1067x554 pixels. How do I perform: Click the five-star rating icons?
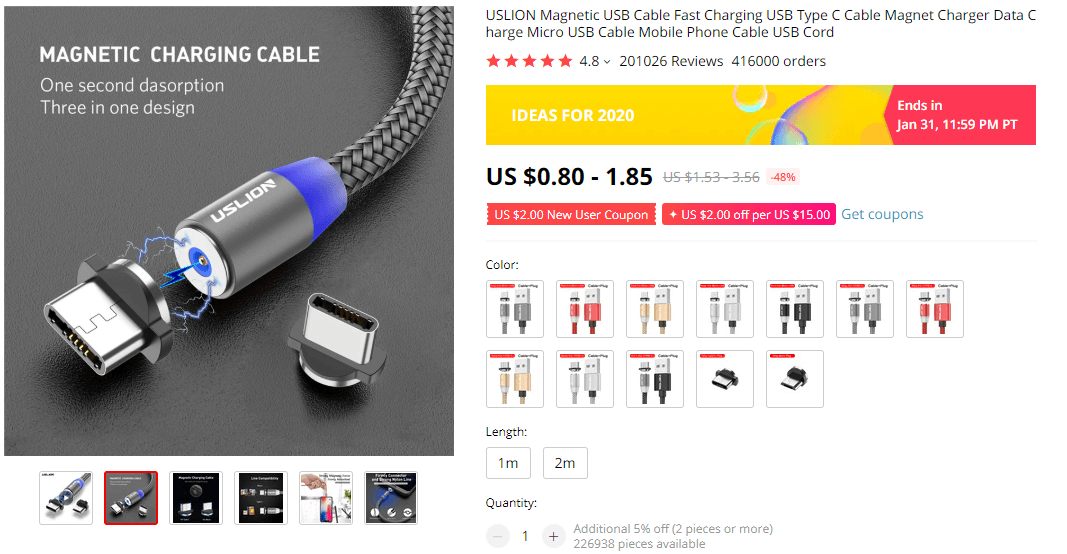tap(529, 61)
